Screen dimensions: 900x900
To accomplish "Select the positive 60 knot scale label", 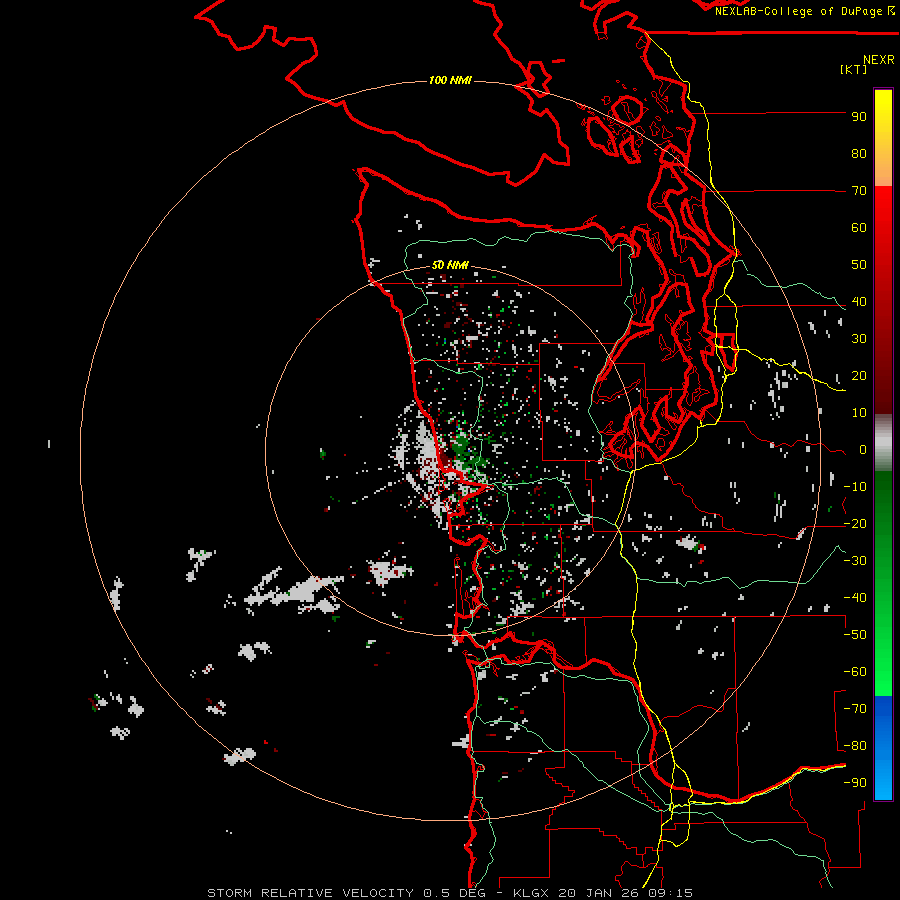I will tap(859, 228).
